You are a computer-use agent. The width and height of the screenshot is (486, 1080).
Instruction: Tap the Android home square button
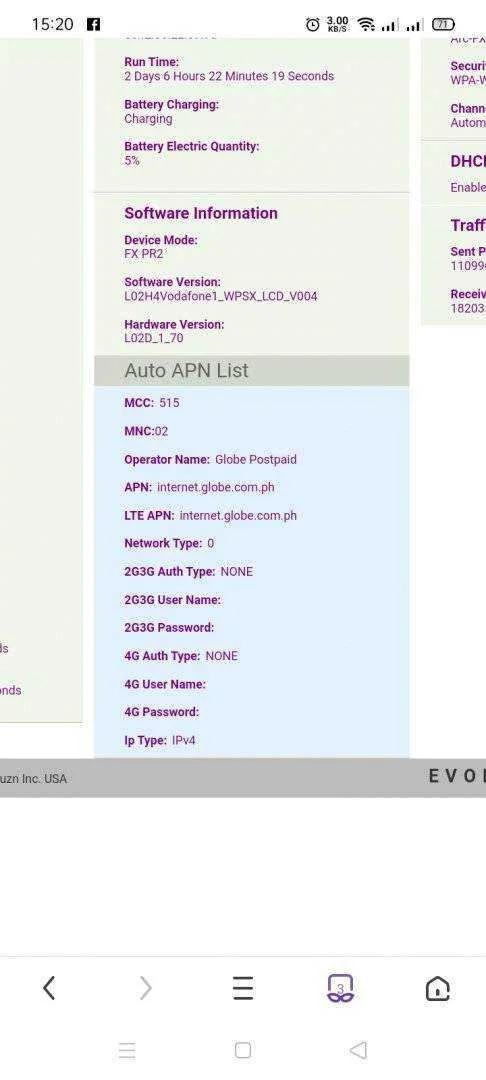click(242, 1050)
